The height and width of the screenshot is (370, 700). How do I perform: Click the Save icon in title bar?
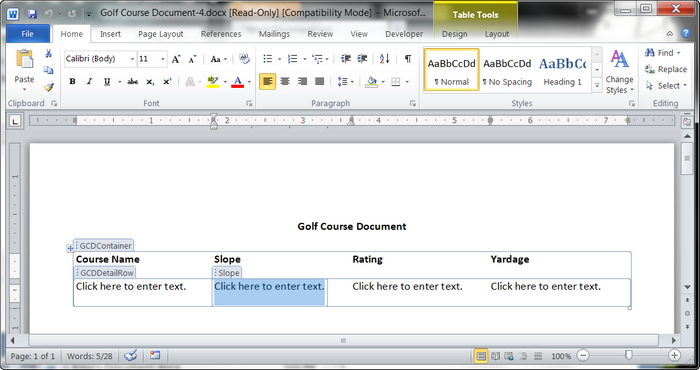[x=32, y=14]
